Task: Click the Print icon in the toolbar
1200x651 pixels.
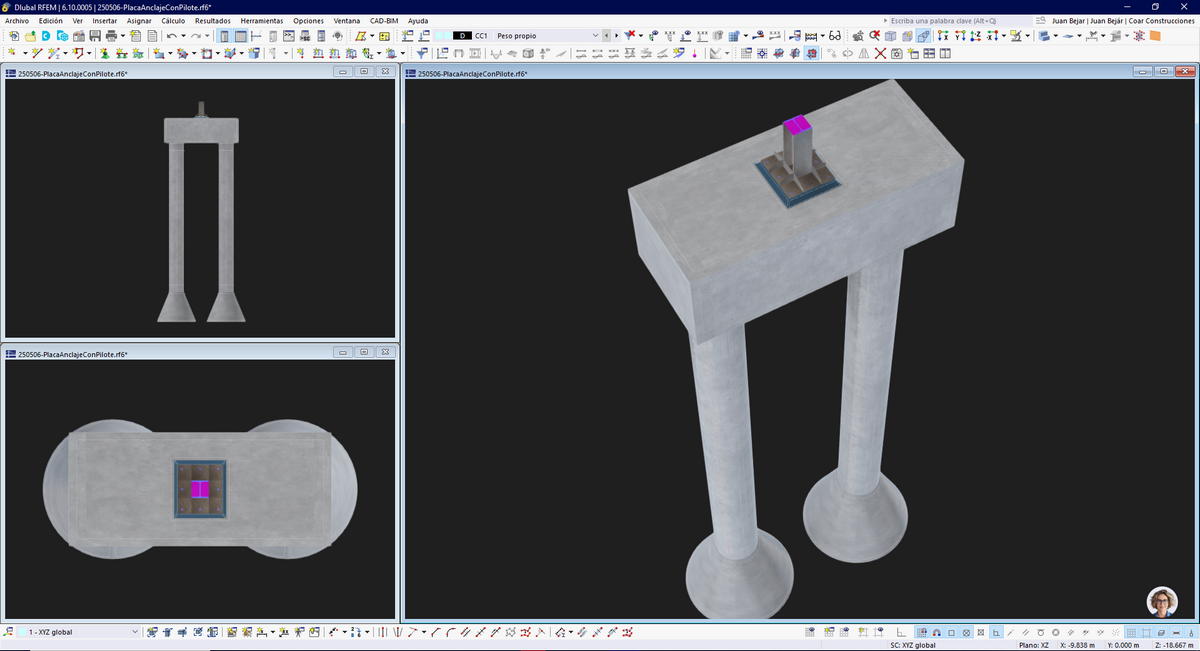Action: click(x=111, y=36)
